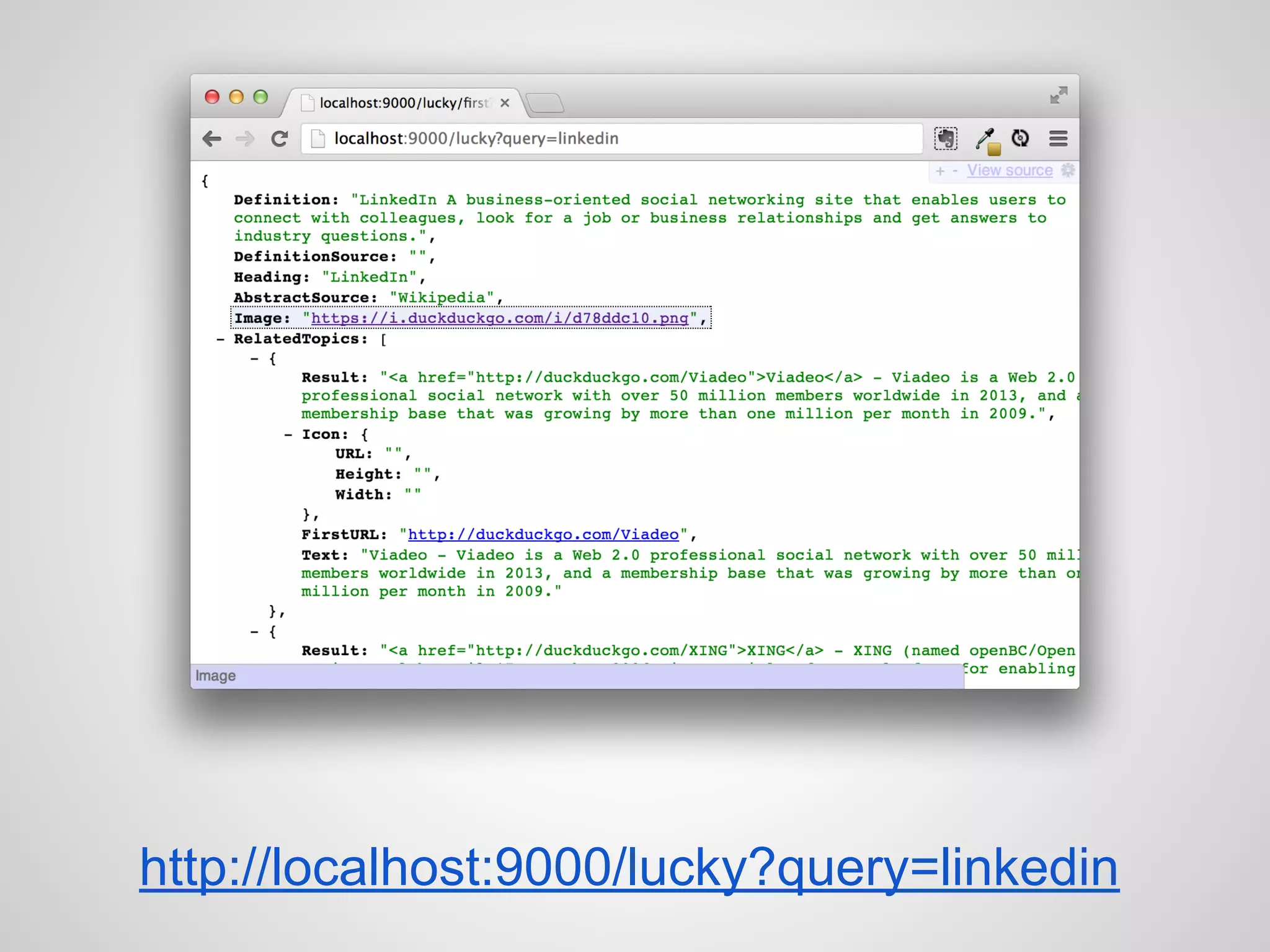The width and height of the screenshot is (1270, 952).
Task: Collapse the second RelatedTopics object before XING
Action: tap(254, 632)
